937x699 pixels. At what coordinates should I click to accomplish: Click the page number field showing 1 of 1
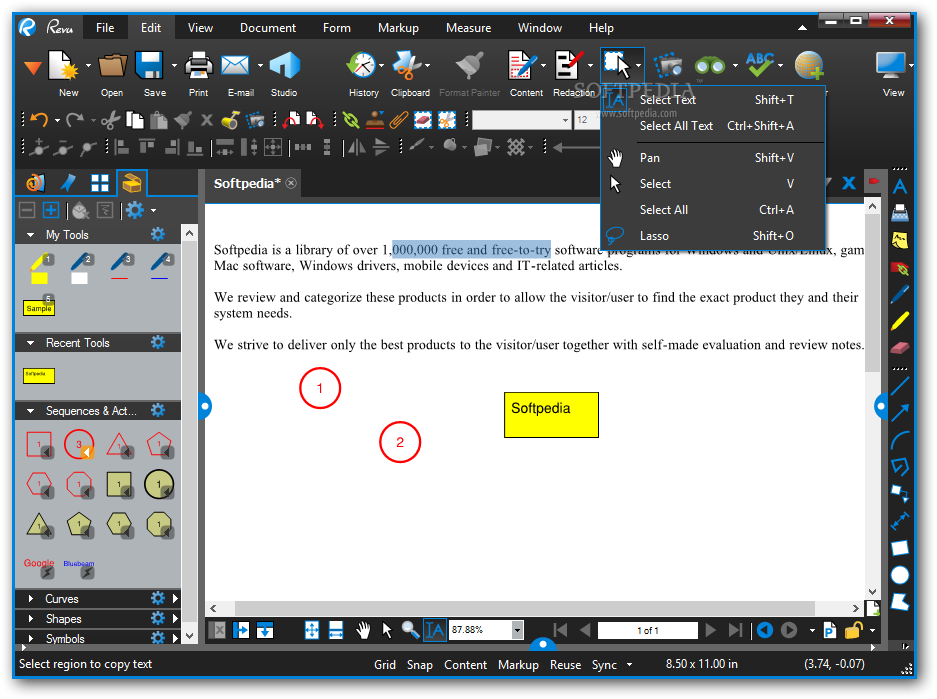click(x=648, y=630)
